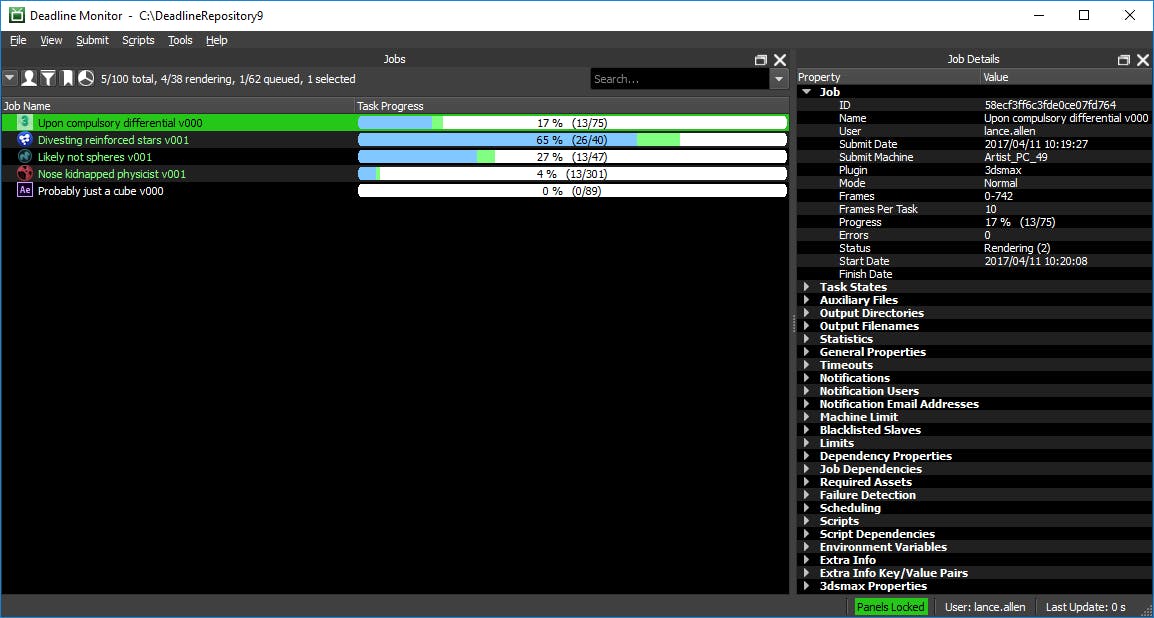Click in the Jobs Search field

coord(680,79)
